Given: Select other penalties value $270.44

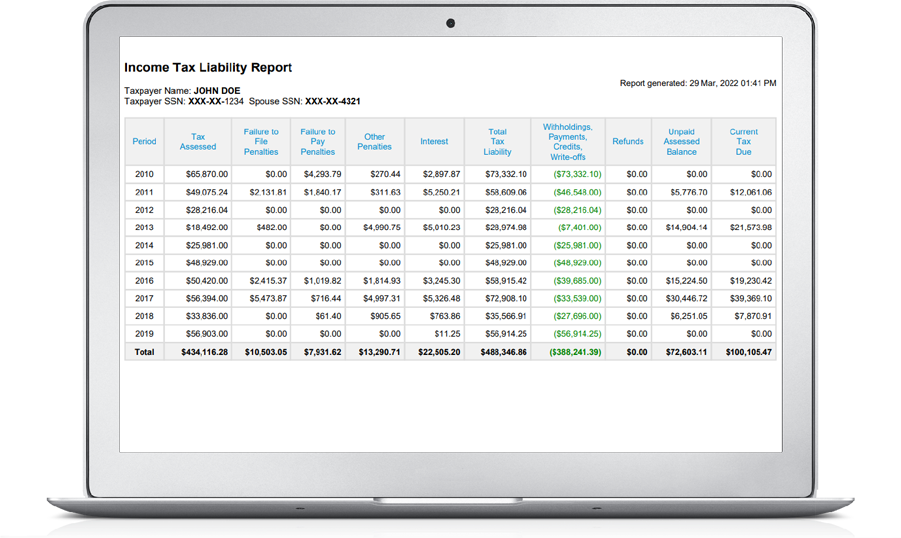Looking at the screenshot, I should pyautogui.click(x=386, y=174).
